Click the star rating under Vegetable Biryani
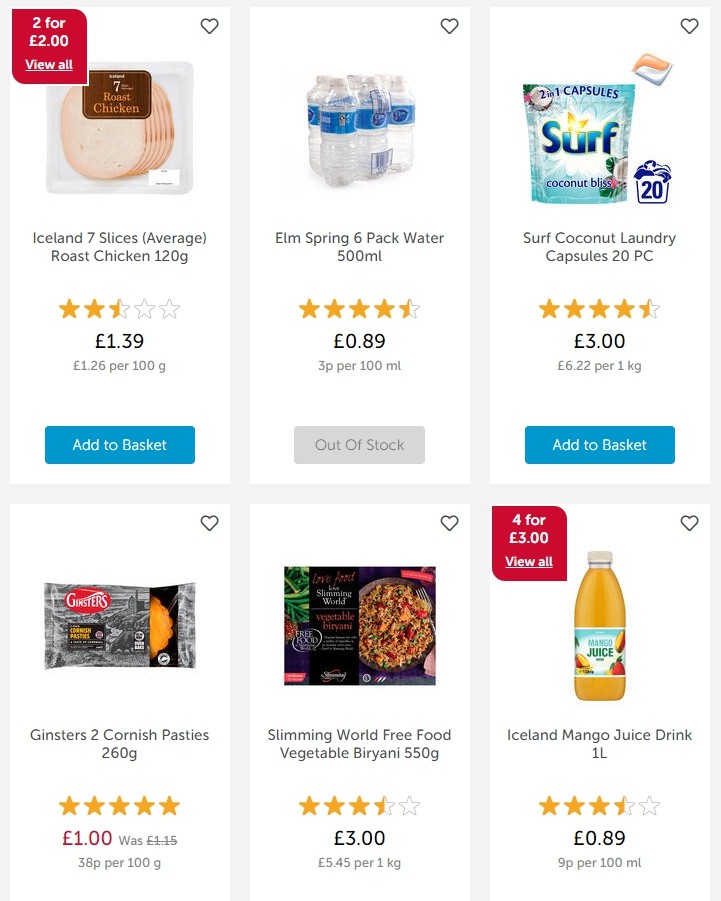Viewport: 721px width, 901px height. (x=359, y=805)
